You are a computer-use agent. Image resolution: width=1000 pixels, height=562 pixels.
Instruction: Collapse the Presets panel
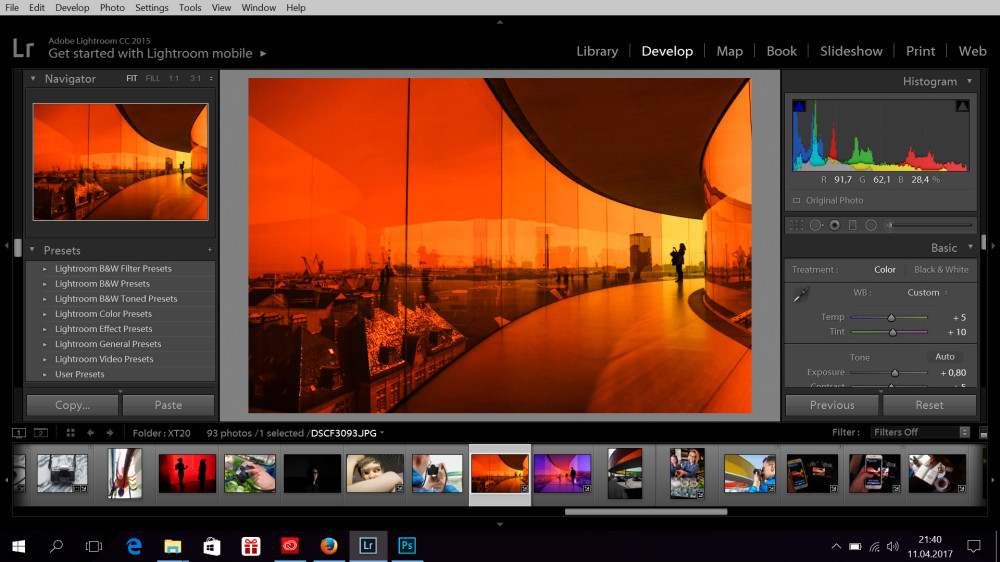pyautogui.click(x=33, y=250)
